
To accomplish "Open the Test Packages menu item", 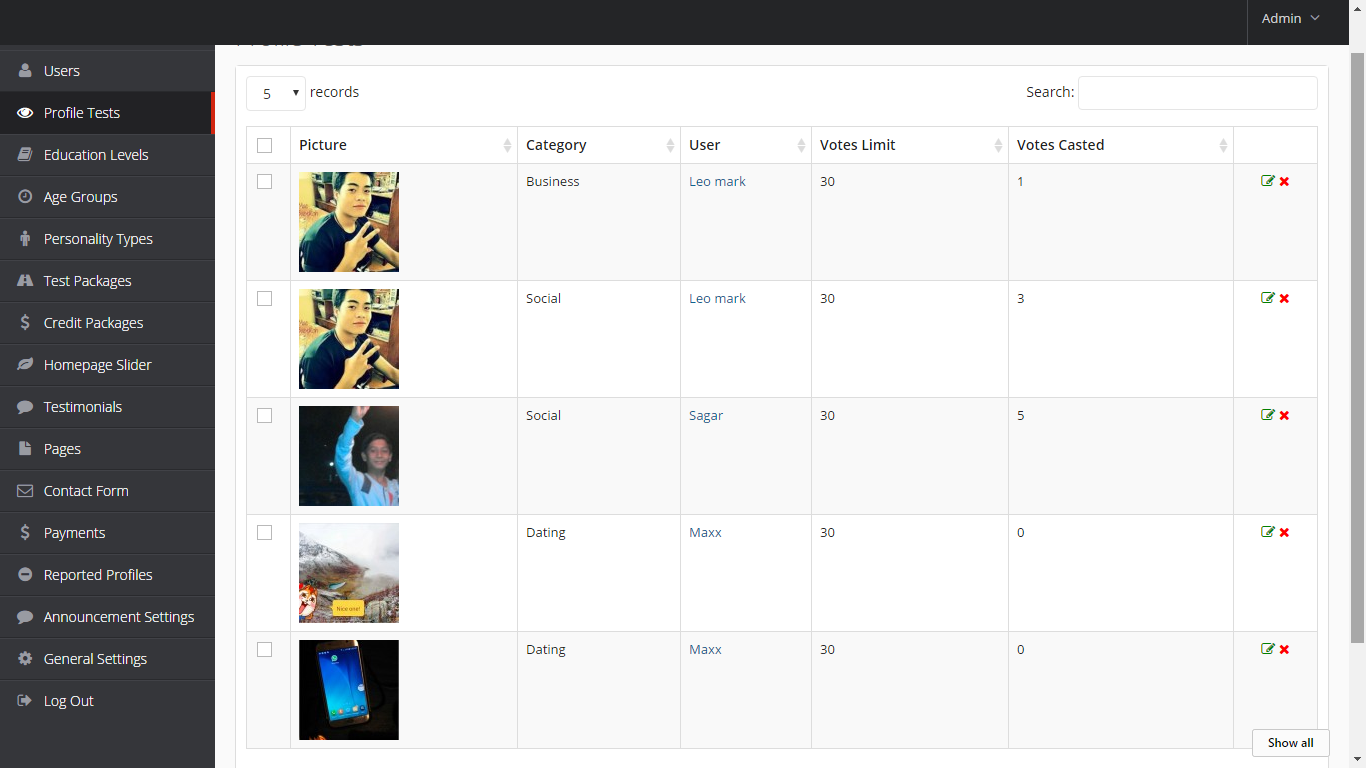I will click(107, 281).
